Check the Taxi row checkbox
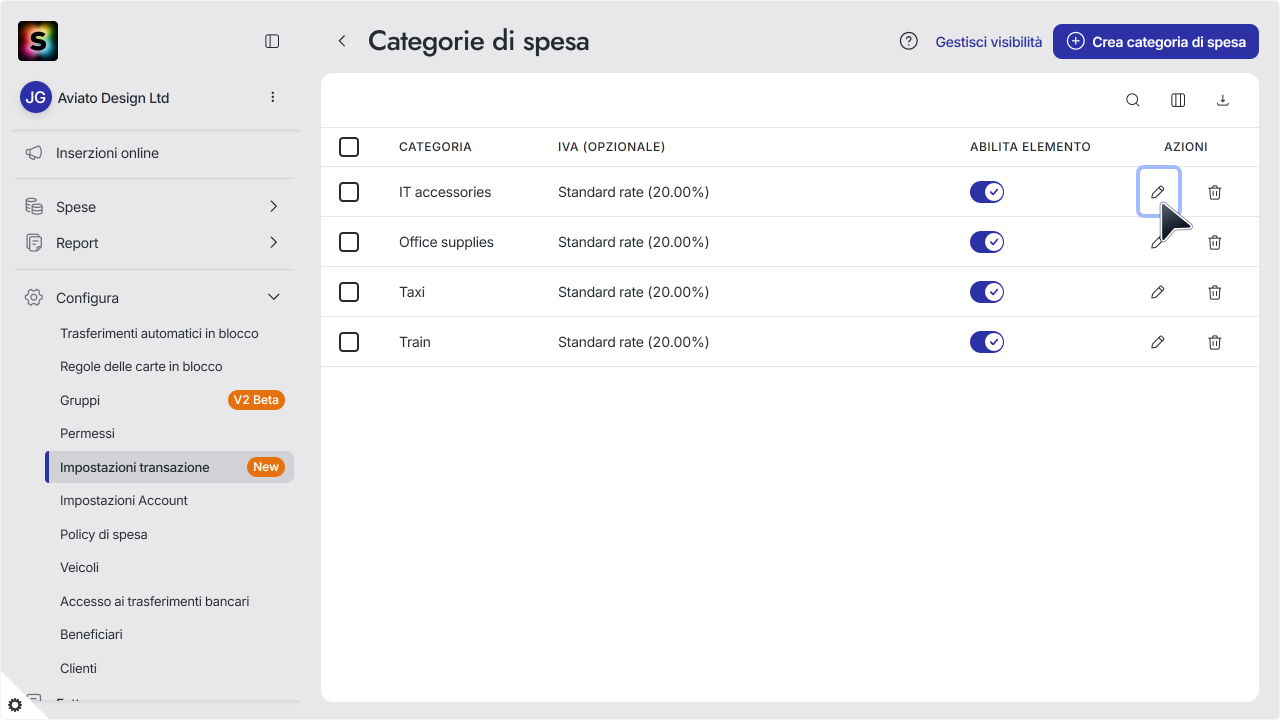The height and width of the screenshot is (720, 1280). tap(349, 292)
